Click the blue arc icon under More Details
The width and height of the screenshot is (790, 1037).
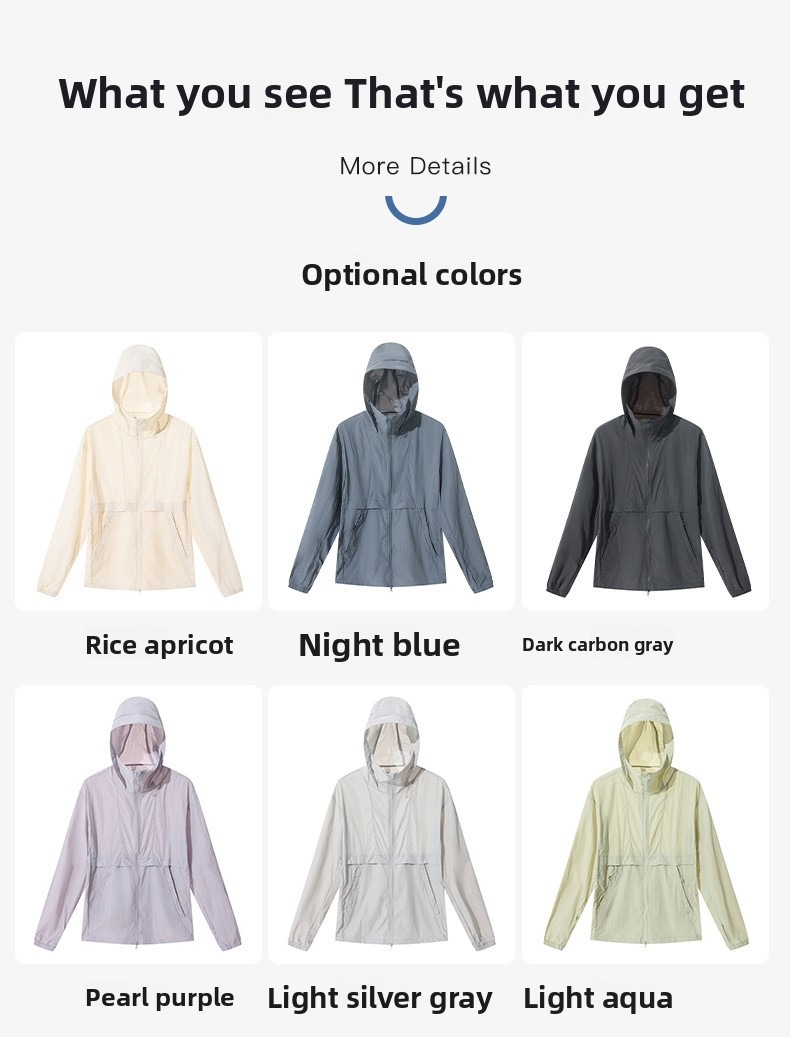click(x=416, y=210)
